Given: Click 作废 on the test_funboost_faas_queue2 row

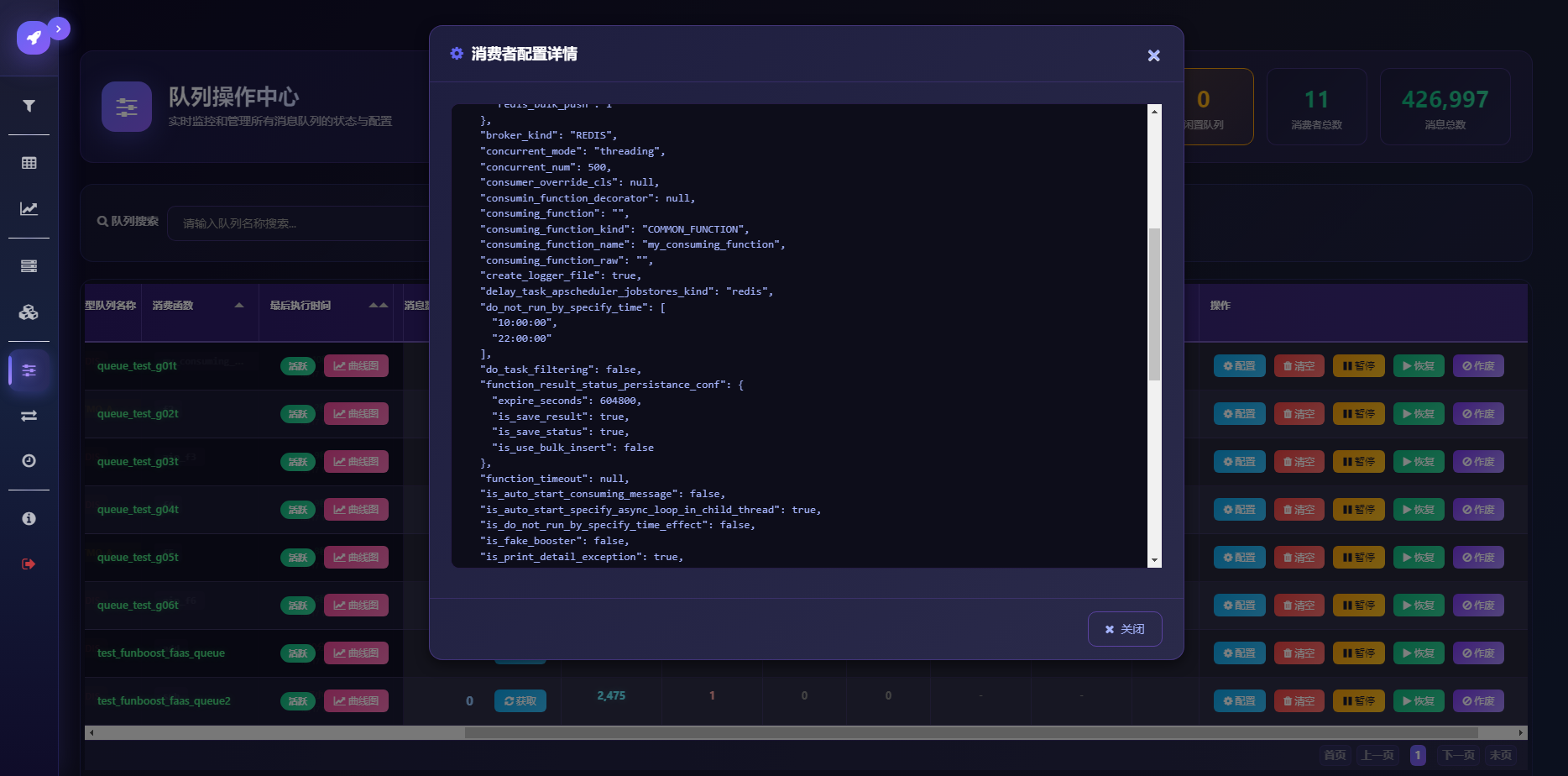Looking at the screenshot, I should 1478,701.
